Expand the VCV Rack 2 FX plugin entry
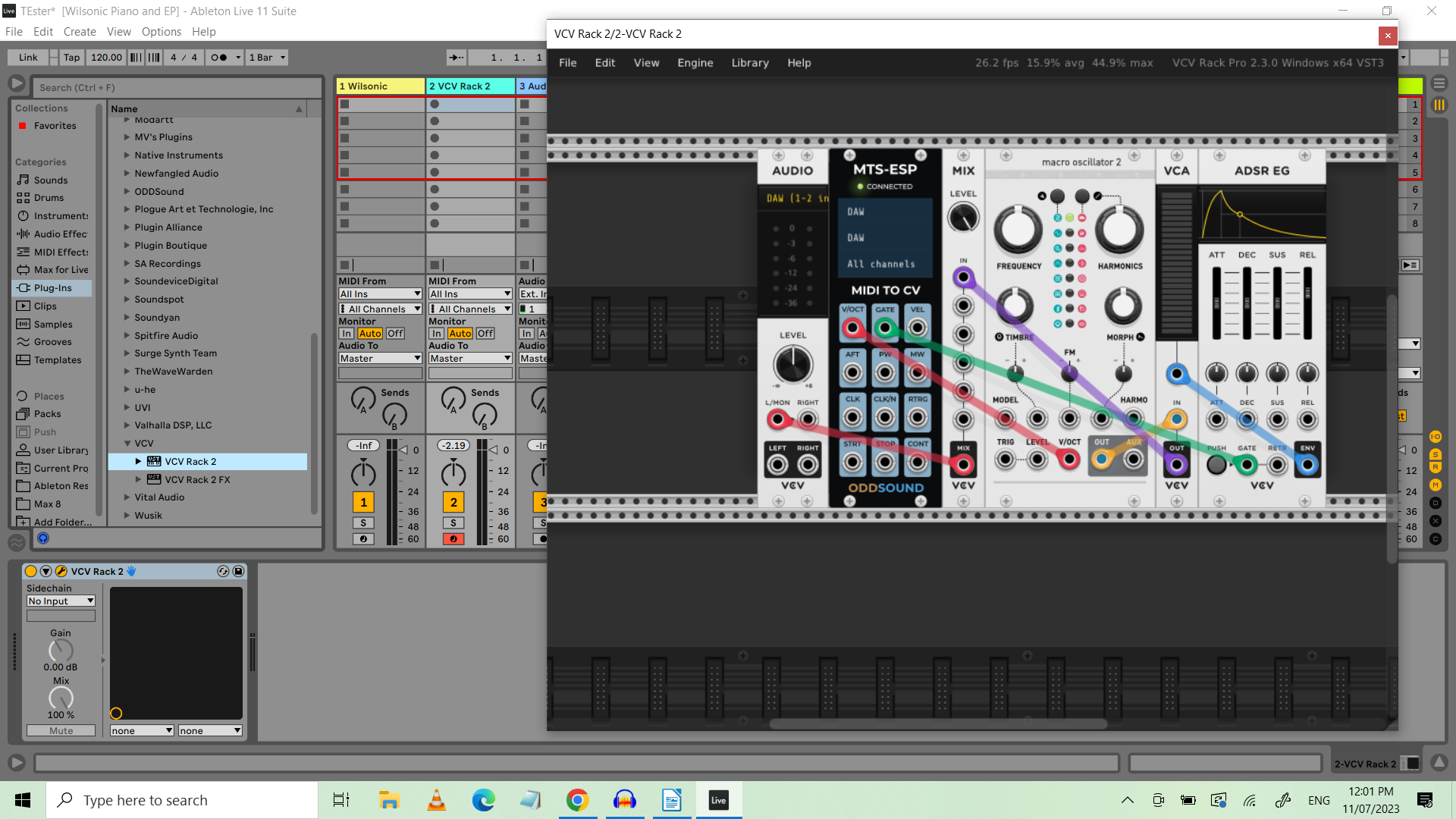 pos(138,480)
